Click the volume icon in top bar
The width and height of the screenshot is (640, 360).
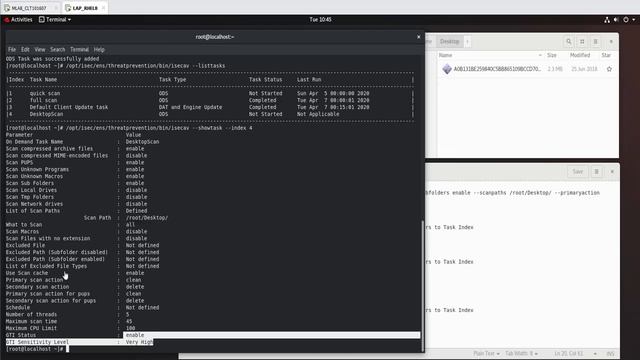616,20
